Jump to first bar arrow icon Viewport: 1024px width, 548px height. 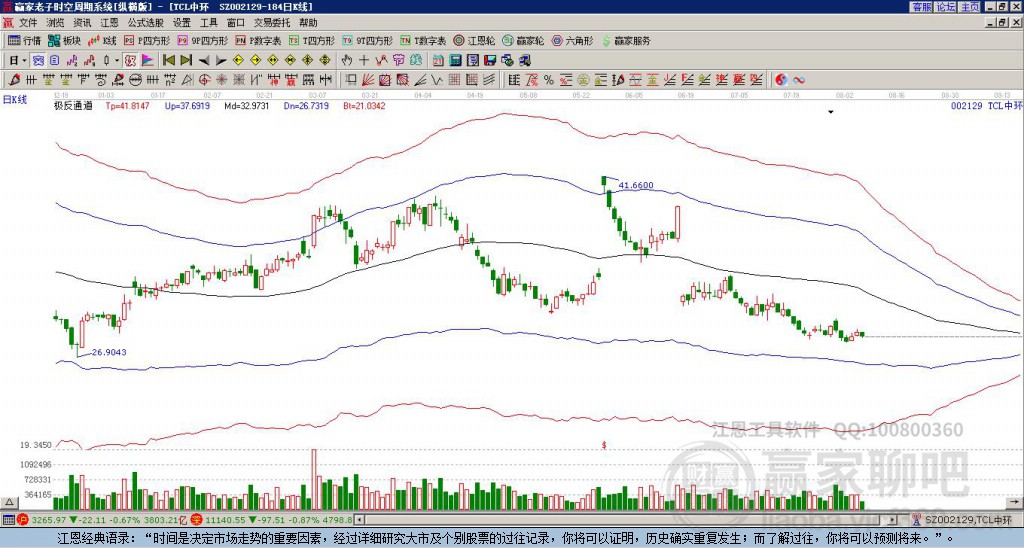[168, 60]
